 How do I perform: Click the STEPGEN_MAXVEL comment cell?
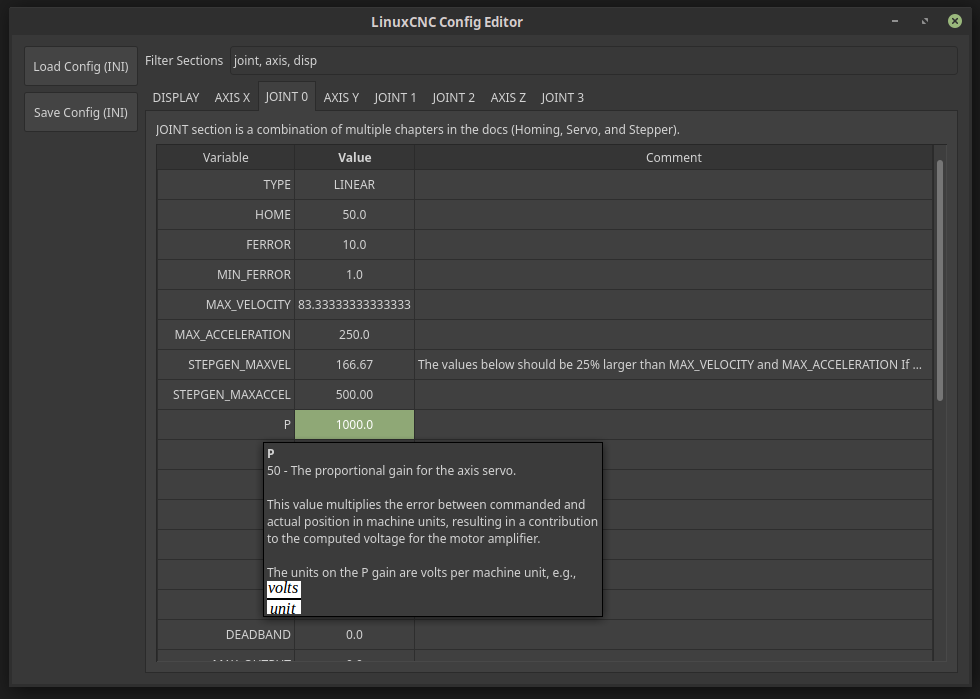[x=674, y=365]
